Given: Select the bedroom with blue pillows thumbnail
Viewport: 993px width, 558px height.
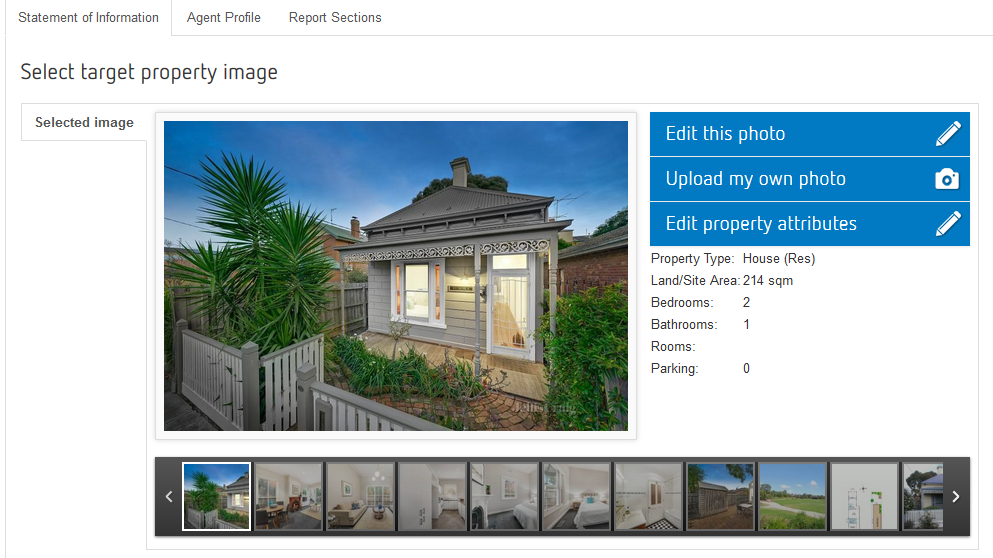Looking at the screenshot, I should click(577, 496).
